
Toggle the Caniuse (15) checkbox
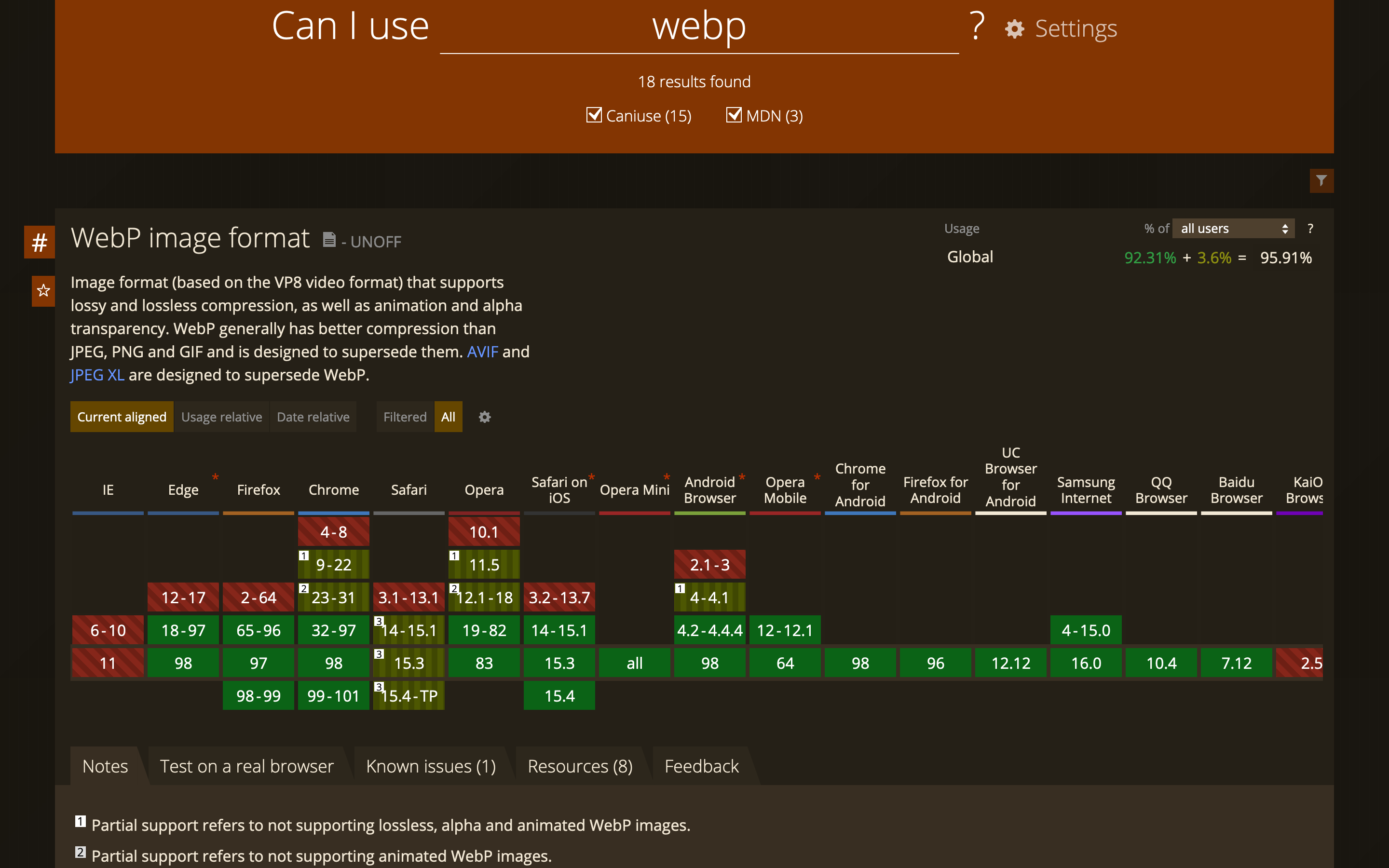594,115
